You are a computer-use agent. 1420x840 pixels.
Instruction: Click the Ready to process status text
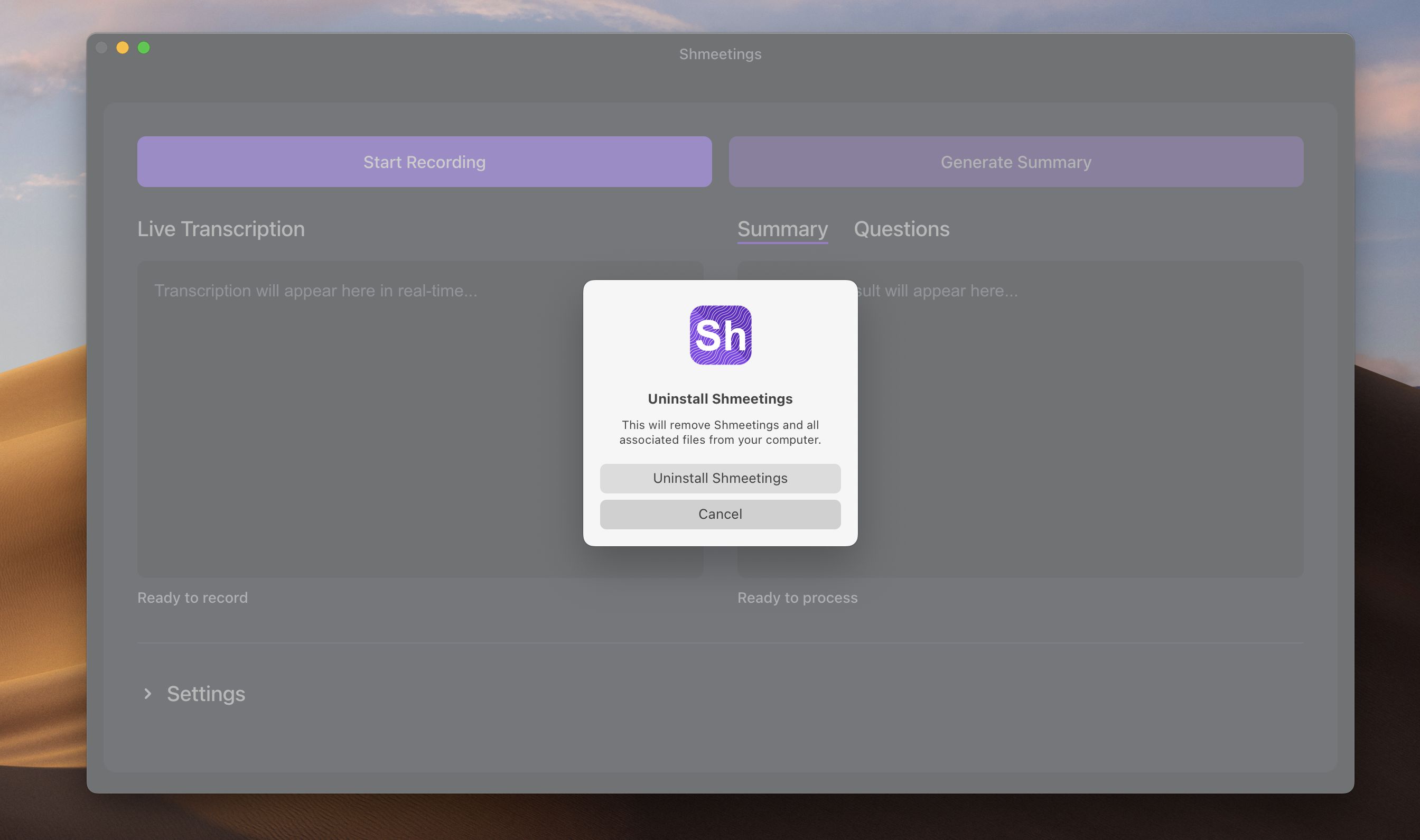(798, 598)
